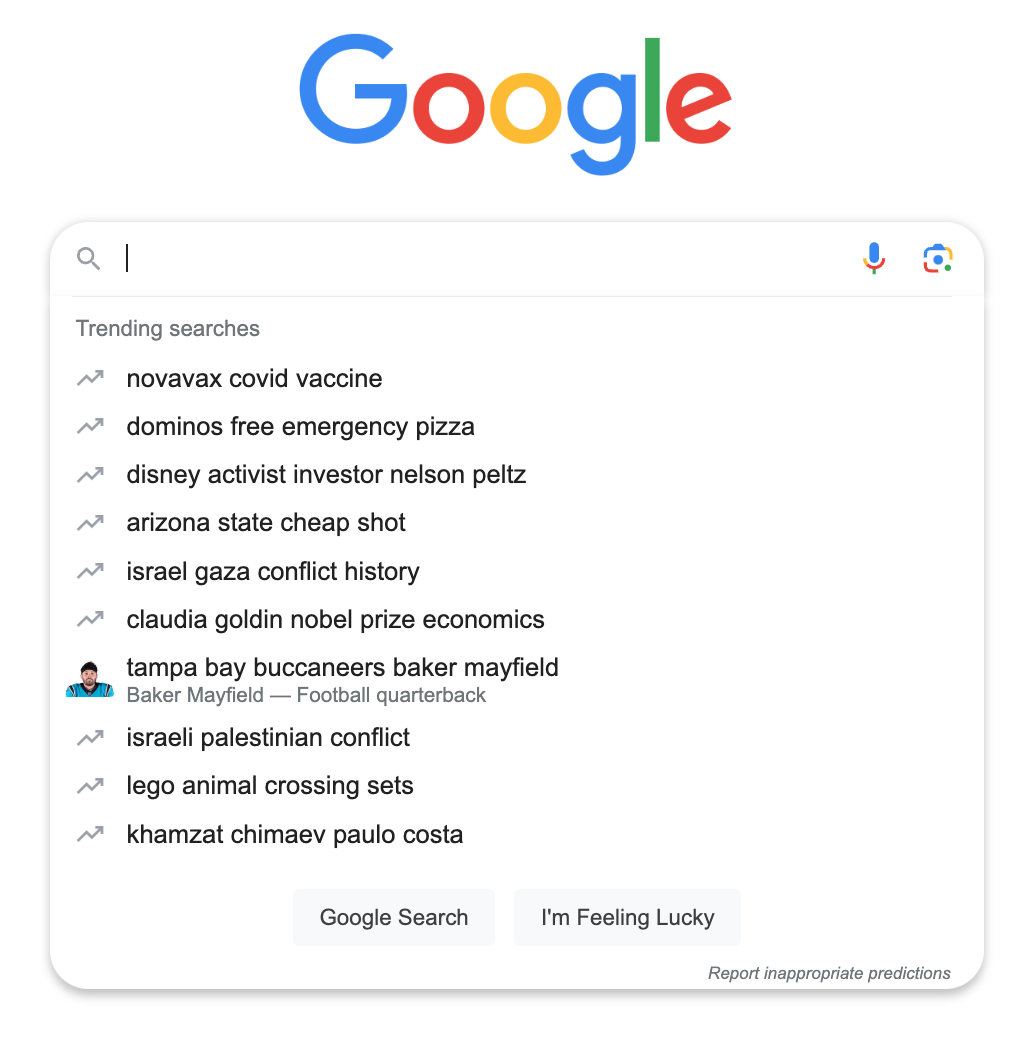Choose disney activist investor nelson peltz suggestion
1026x1038 pixels.
tap(326, 475)
